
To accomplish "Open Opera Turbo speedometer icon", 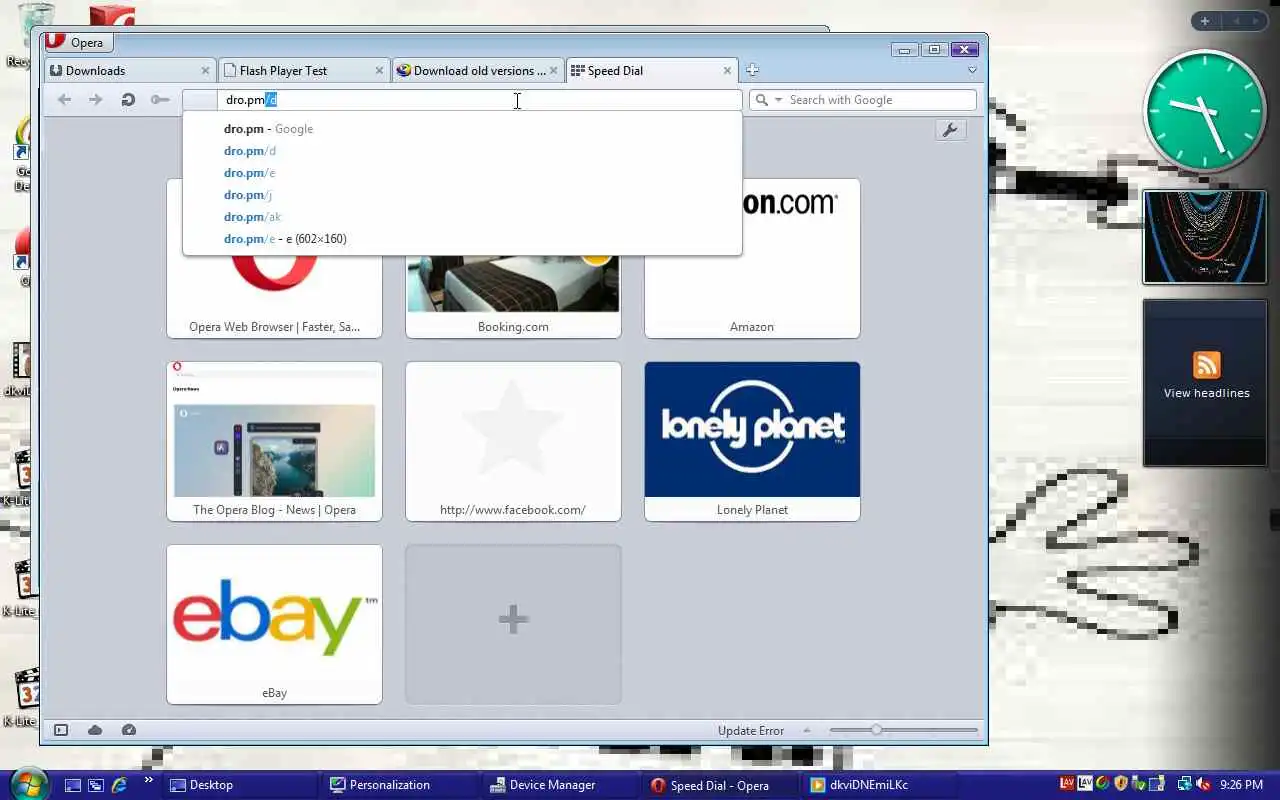I will 129,730.
